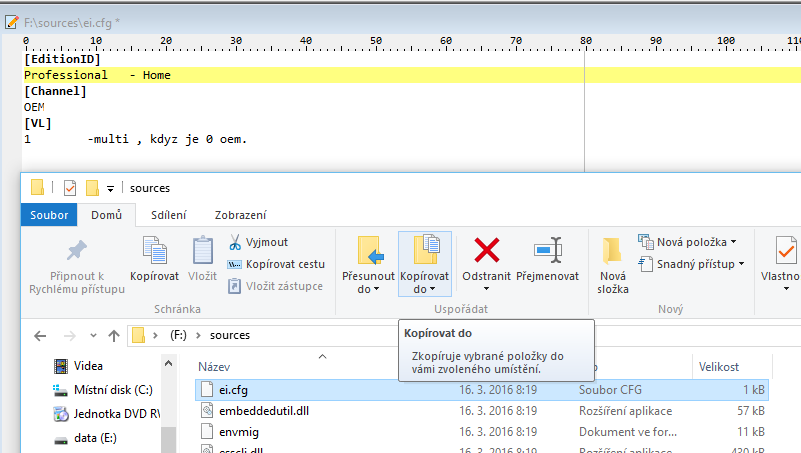
Task: Switch to the Zobrazení ribbon tab
Action: pyautogui.click(x=240, y=215)
